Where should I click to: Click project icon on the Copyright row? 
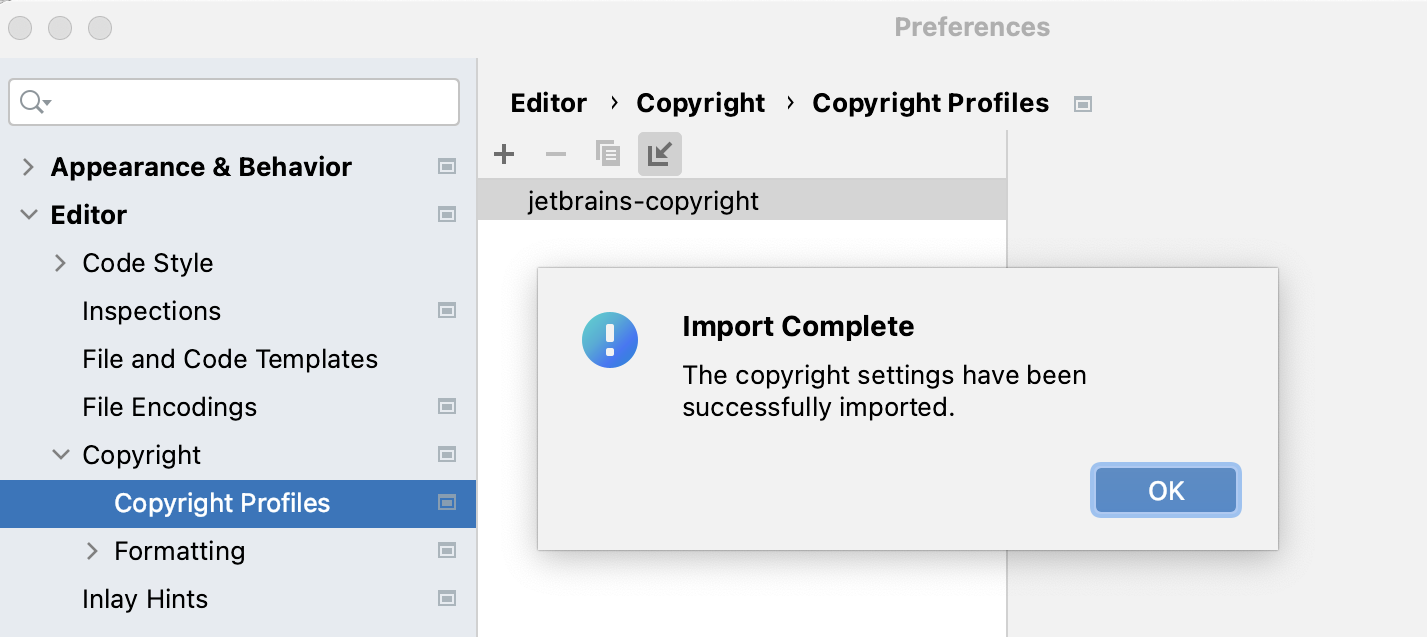447,455
